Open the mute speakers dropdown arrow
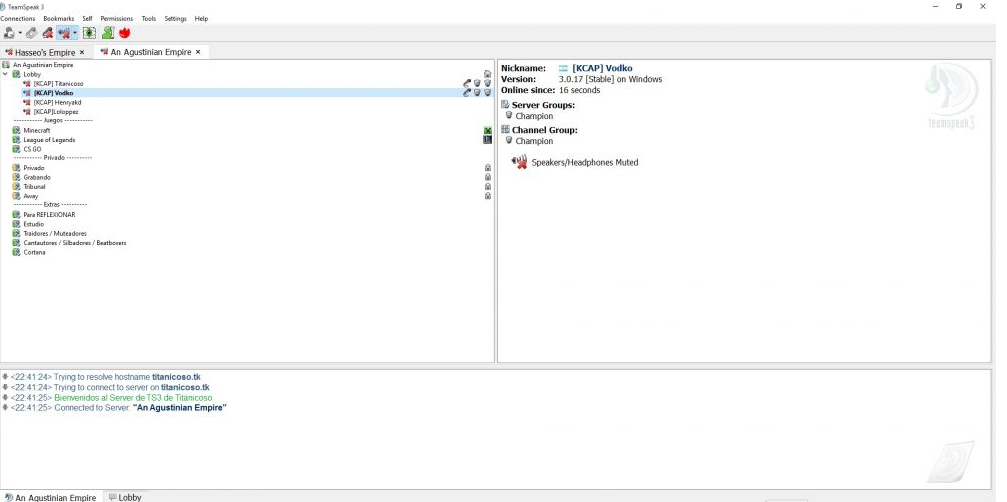 (x=75, y=33)
